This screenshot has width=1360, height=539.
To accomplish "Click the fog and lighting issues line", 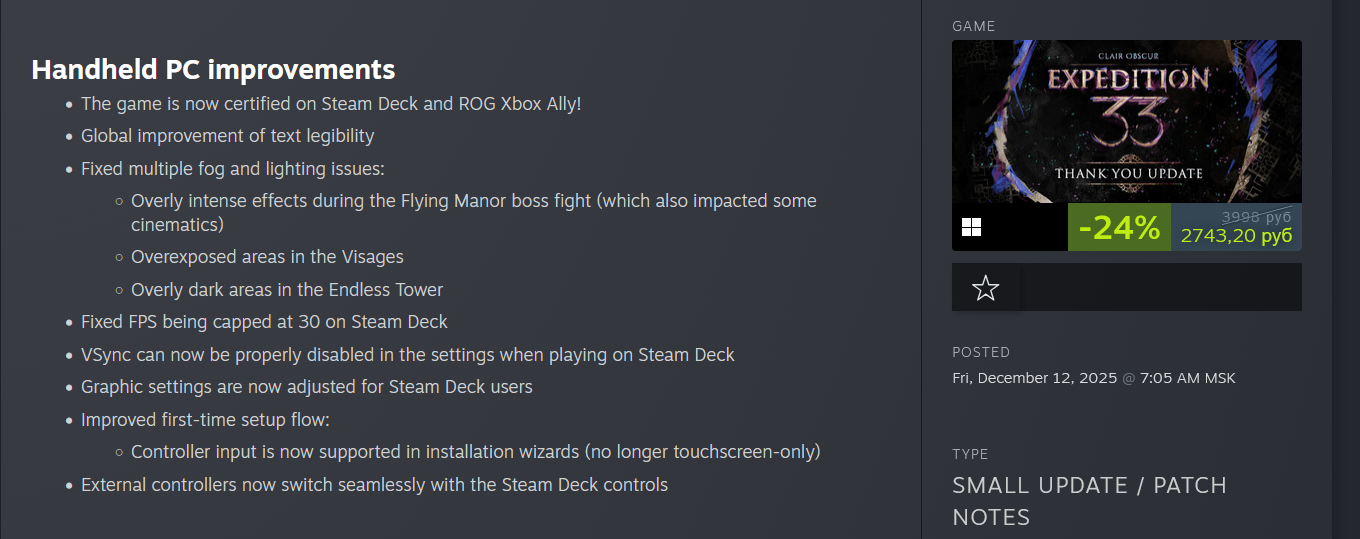I will (232, 169).
